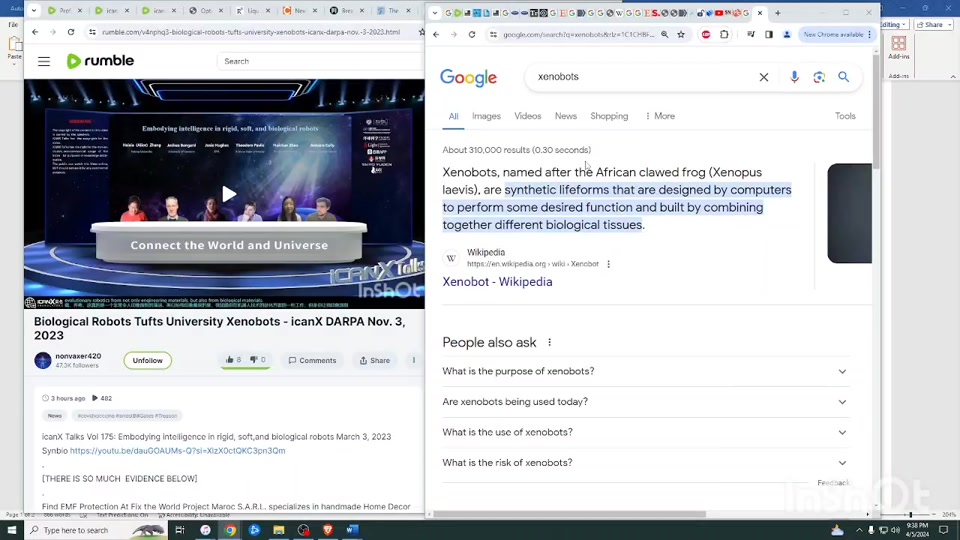The image size is (960, 540).
Task: Switch to the Images results tab
Action: pos(486,116)
